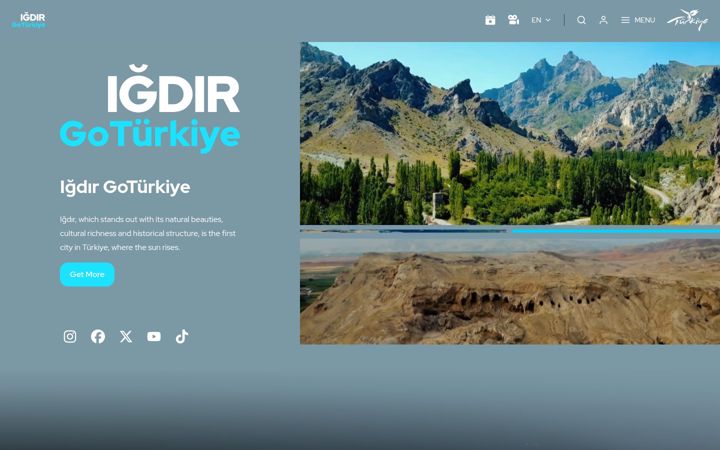Open the Türkiye logo at top right
This screenshot has height=450, width=720.
[687, 20]
